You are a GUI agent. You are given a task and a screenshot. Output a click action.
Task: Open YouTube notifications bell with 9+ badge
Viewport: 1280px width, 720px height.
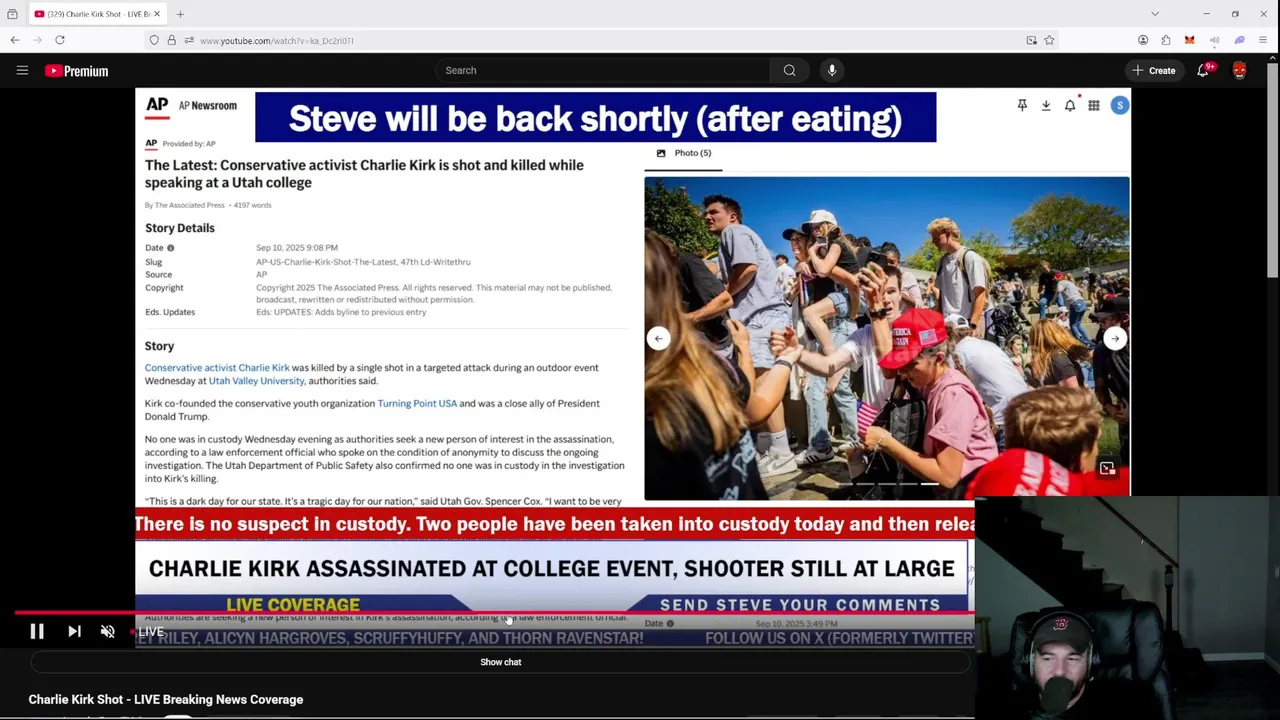click(x=1203, y=70)
